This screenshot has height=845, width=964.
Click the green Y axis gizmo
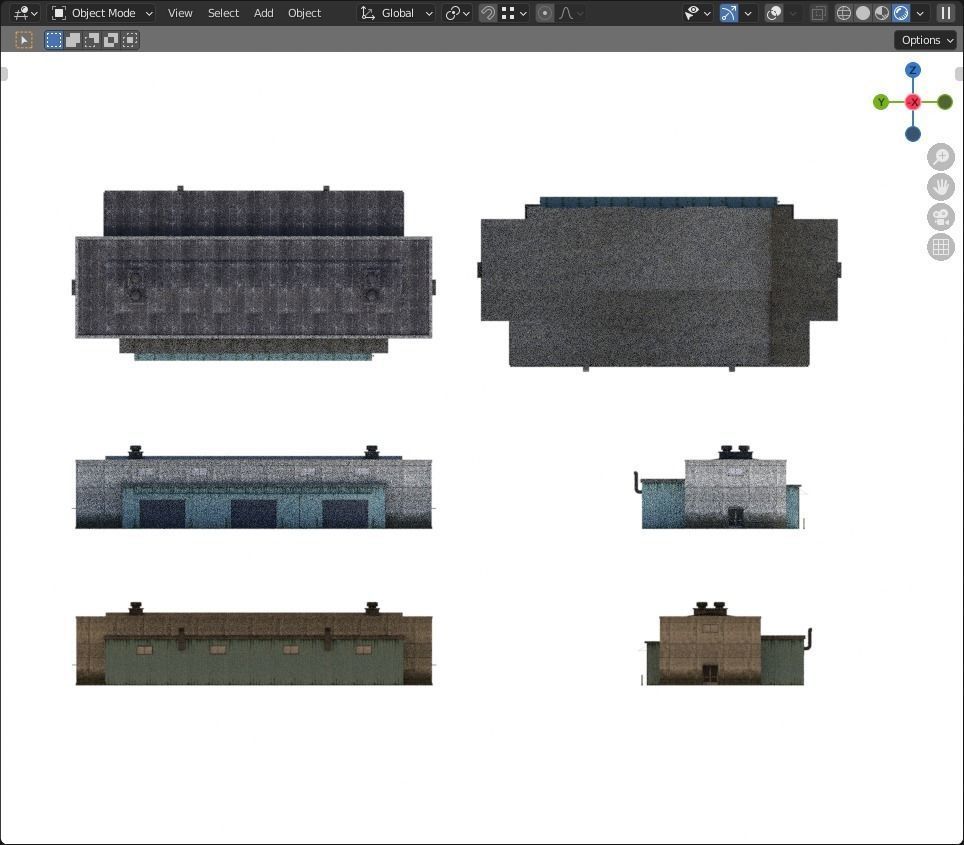coord(880,102)
